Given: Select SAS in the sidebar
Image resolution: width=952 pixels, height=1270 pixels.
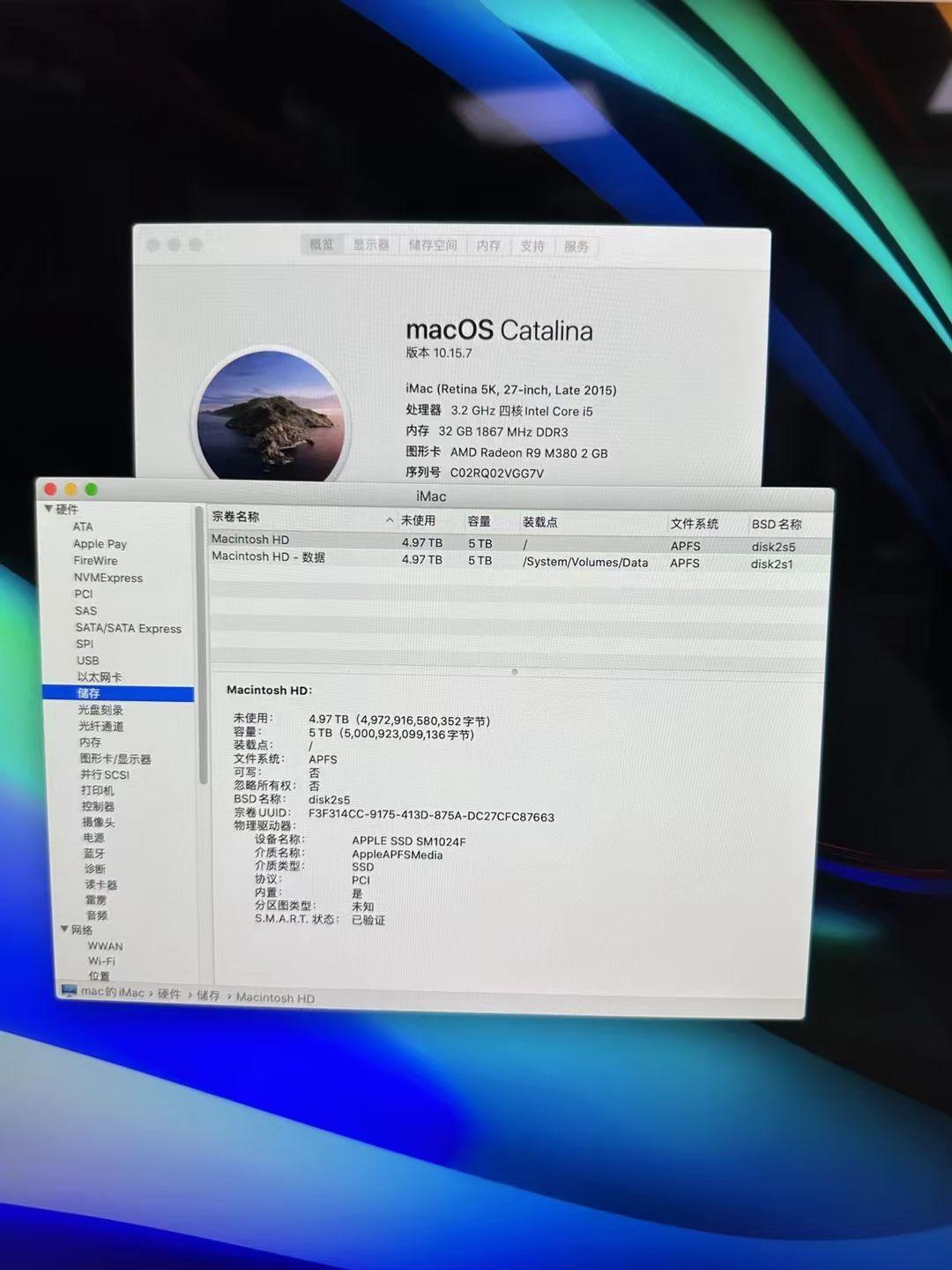Looking at the screenshot, I should pyautogui.click(x=86, y=610).
